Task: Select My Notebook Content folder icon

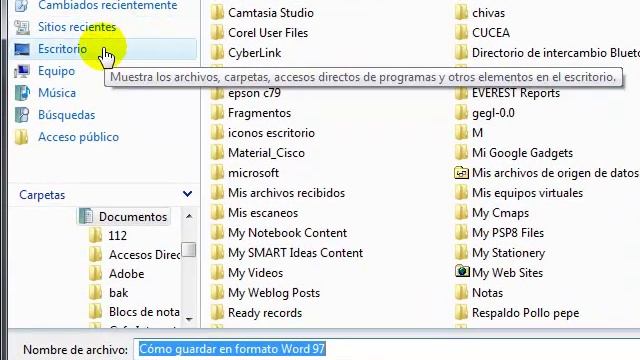Action: [218, 233]
